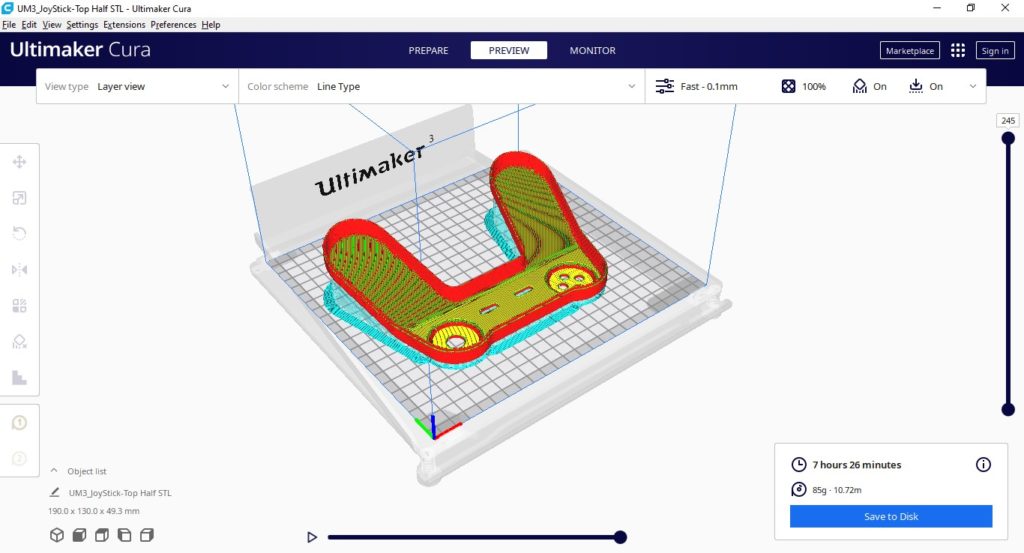This screenshot has height=553, width=1024.
Task: Click the build plate adhesion On icon
Action: coord(916,86)
